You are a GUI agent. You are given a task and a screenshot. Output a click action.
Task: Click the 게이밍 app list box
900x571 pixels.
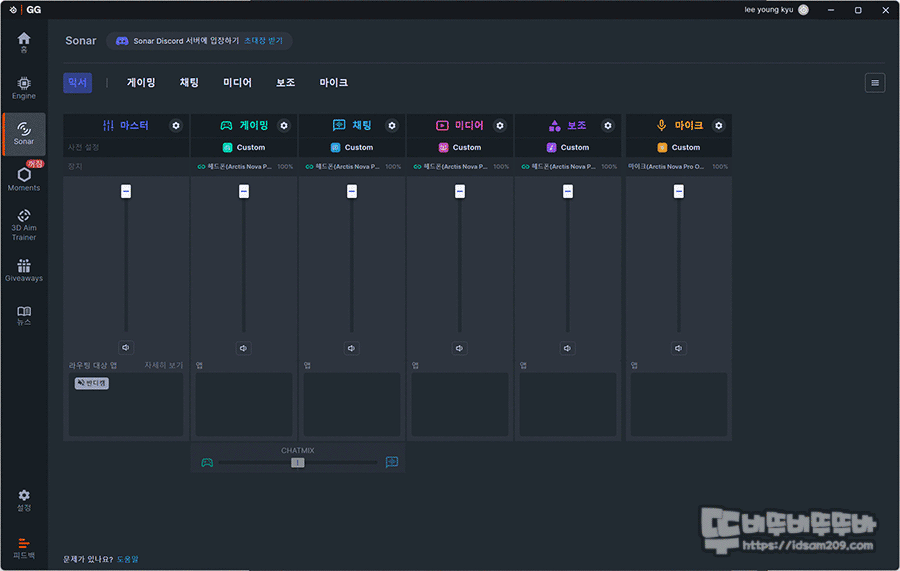click(244, 404)
